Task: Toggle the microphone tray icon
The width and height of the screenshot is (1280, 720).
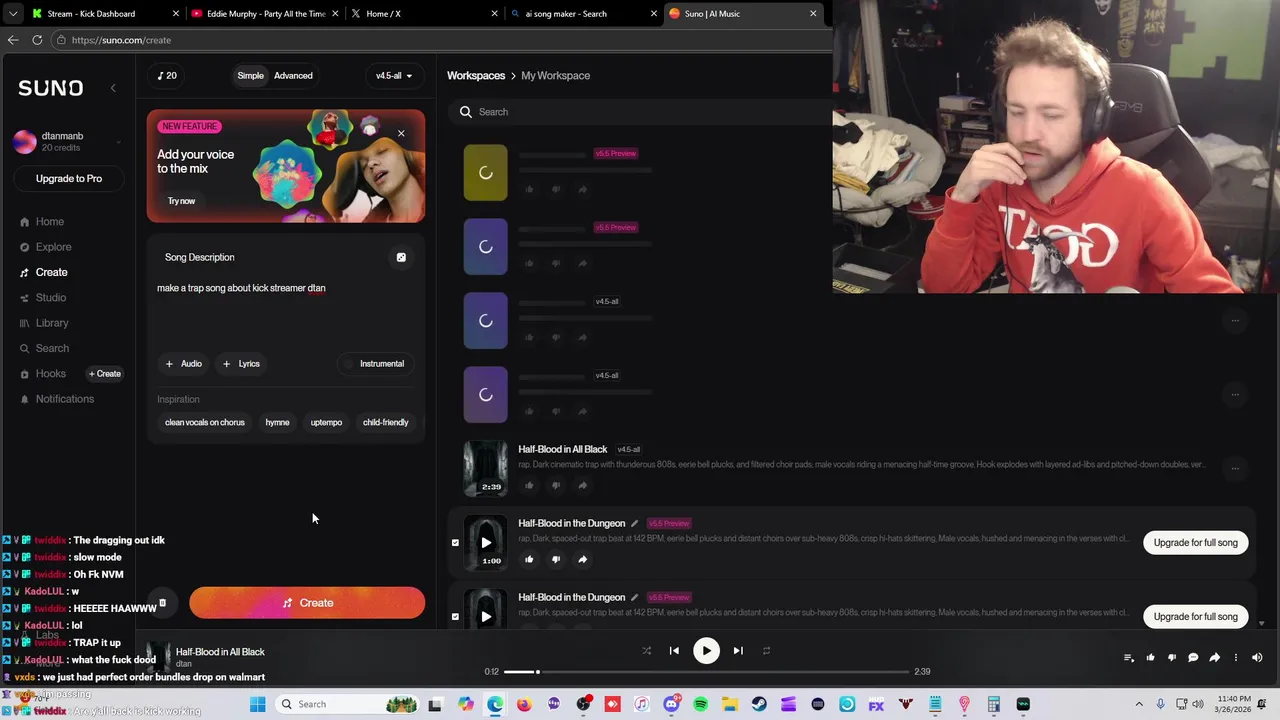Action: pos(1161,704)
